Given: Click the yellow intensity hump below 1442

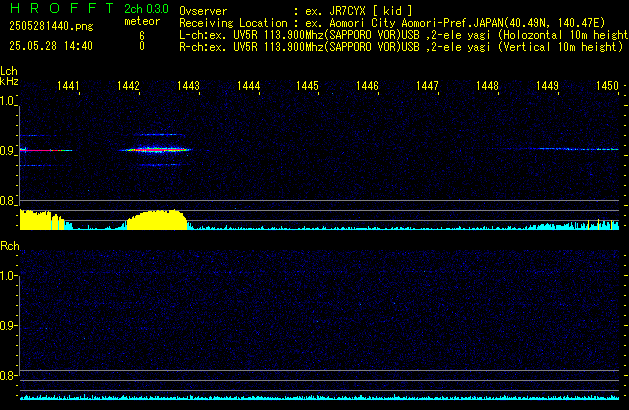Looking at the screenshot, I should [x=156, y=220].
